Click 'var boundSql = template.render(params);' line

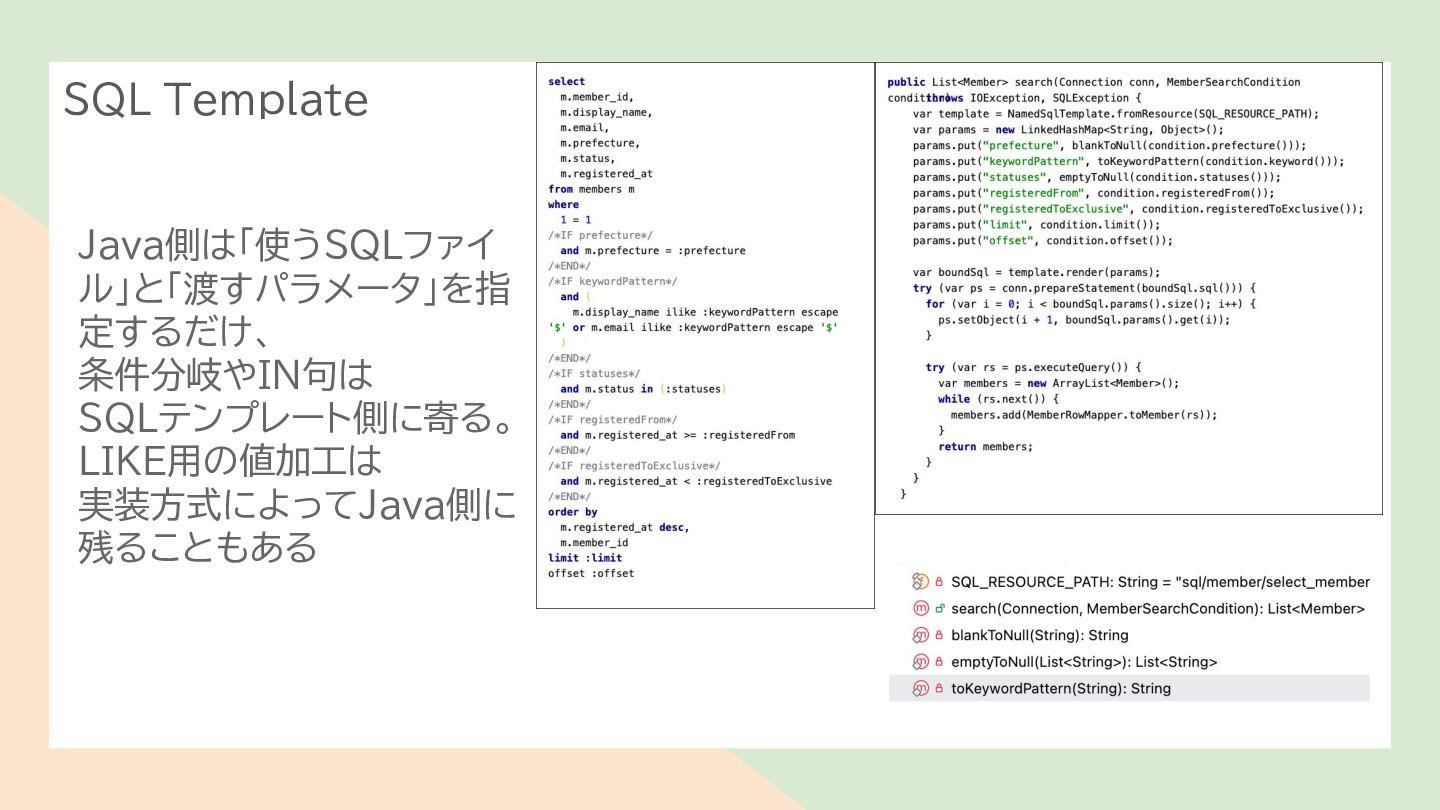coord(1036,272)
